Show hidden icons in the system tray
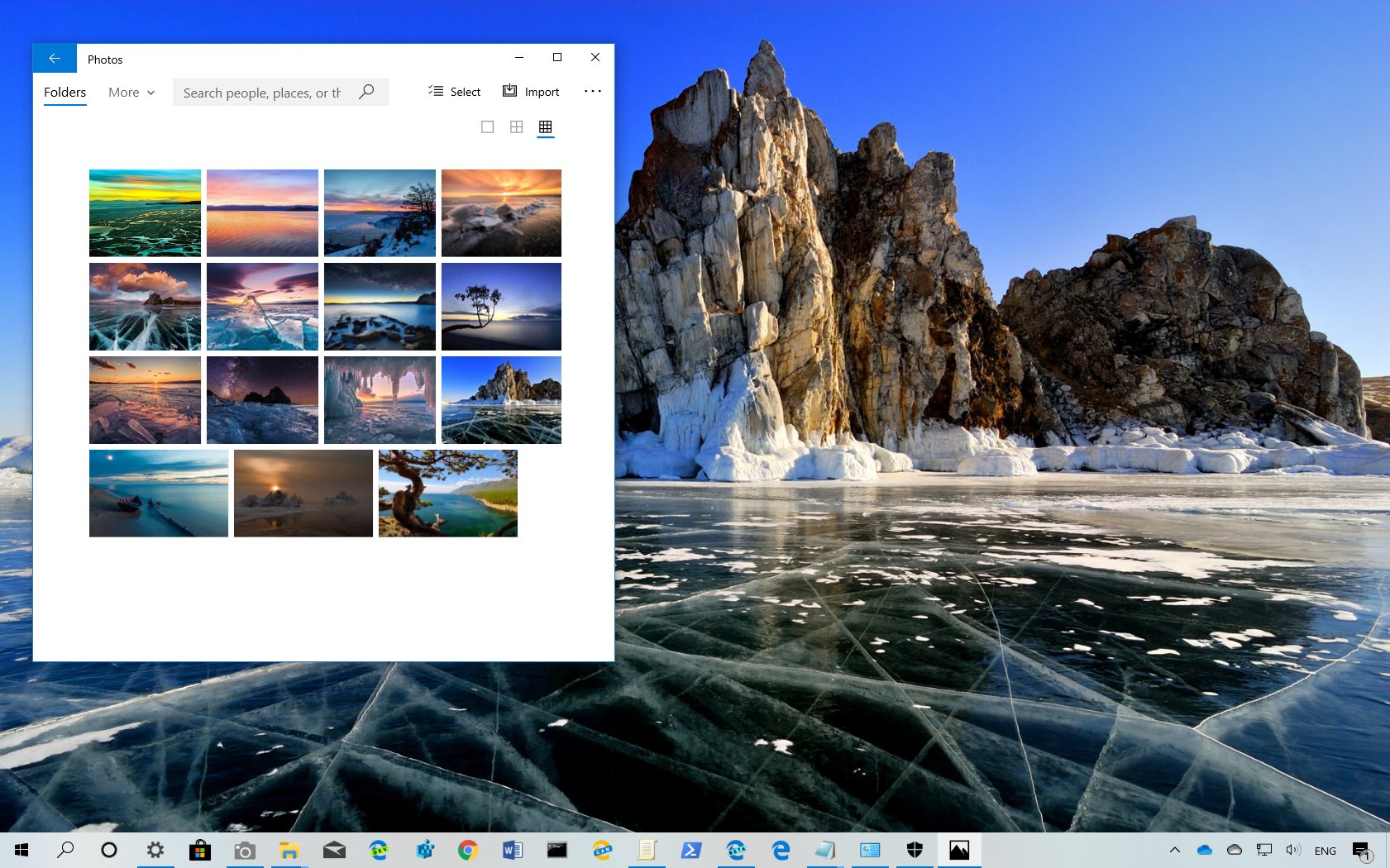Screen dimensions: 1390x868 pos(1174,849)
